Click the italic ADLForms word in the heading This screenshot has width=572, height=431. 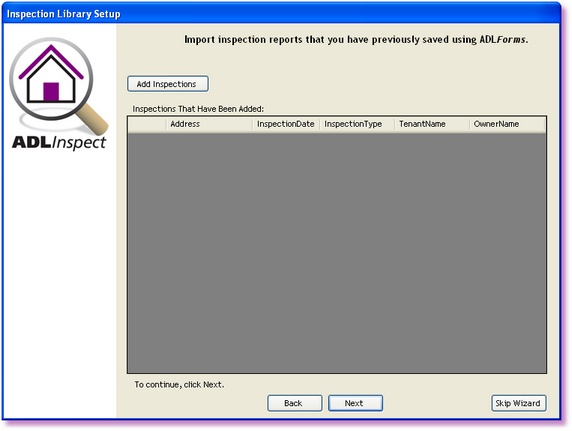point(504,39)
